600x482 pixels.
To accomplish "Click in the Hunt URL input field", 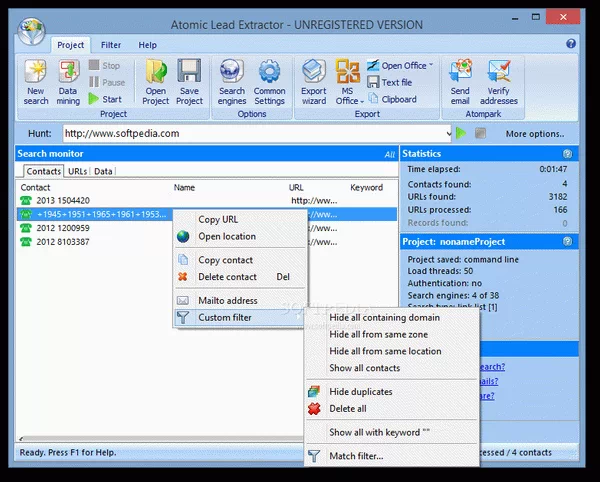I will pyautogui.click(x=254, y=134).
